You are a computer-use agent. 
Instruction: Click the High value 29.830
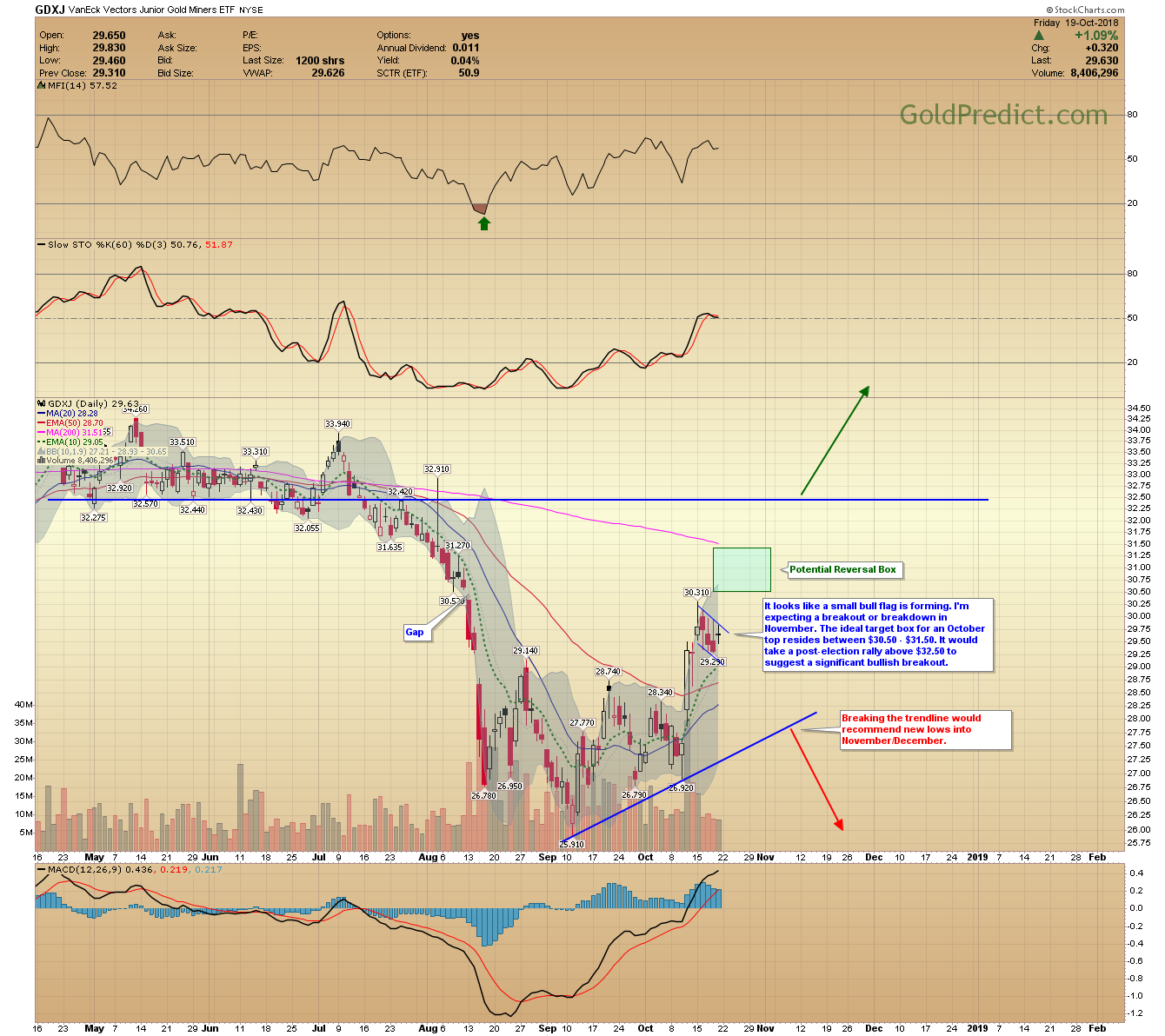110,48
